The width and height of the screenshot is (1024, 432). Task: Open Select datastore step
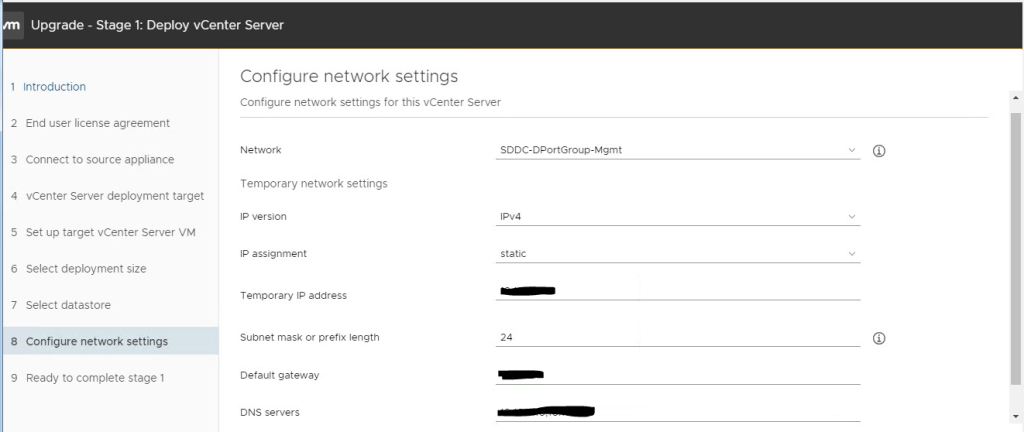point(68,305)
